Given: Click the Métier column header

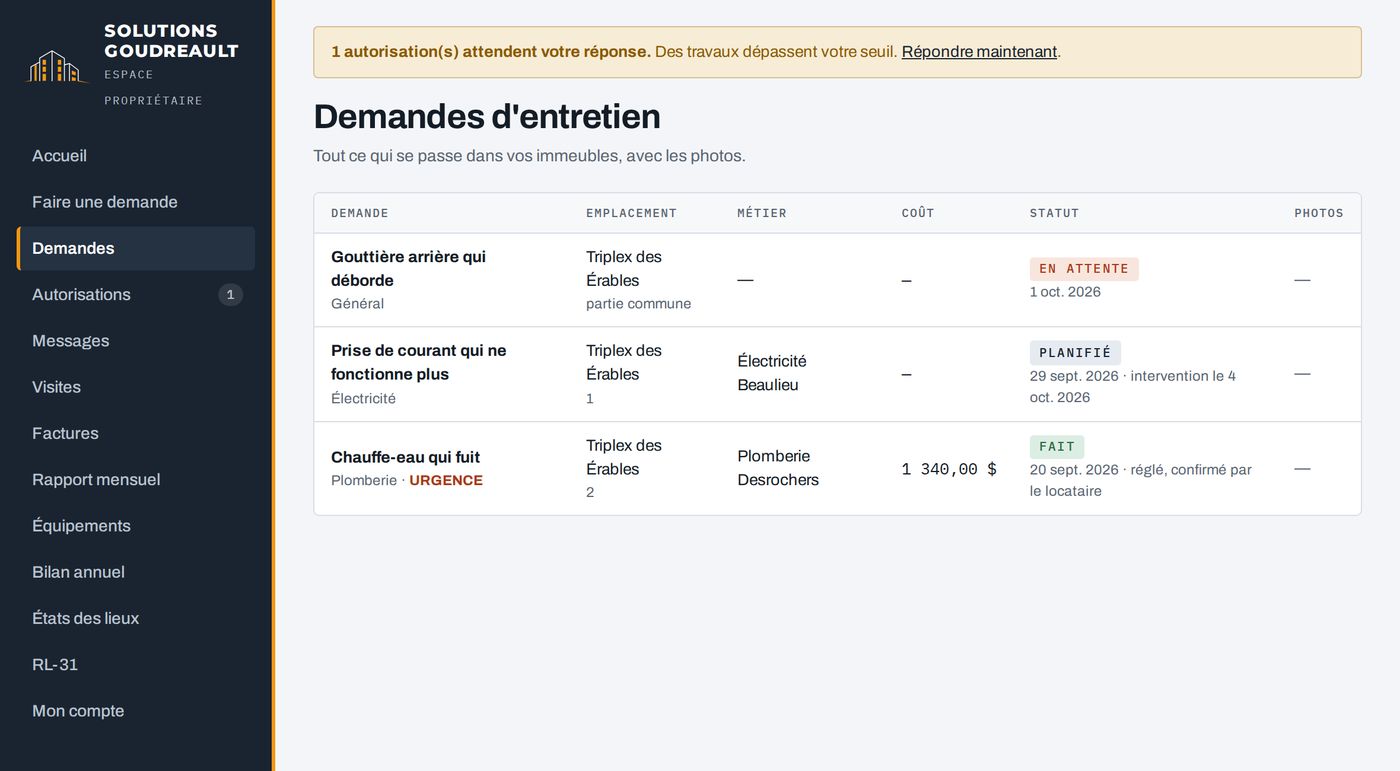Looking at the screenshot, I should 762,213.
